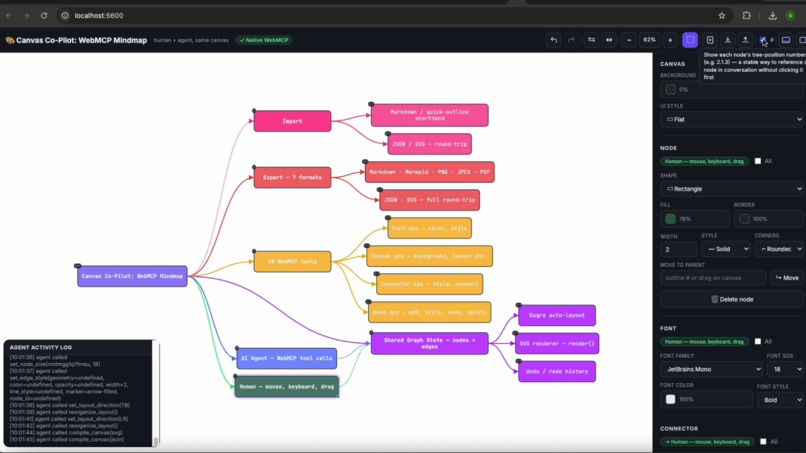Click the Move button
Viewport: 806px width, 453px height.
pyautogui.click(x=787, y=278)
